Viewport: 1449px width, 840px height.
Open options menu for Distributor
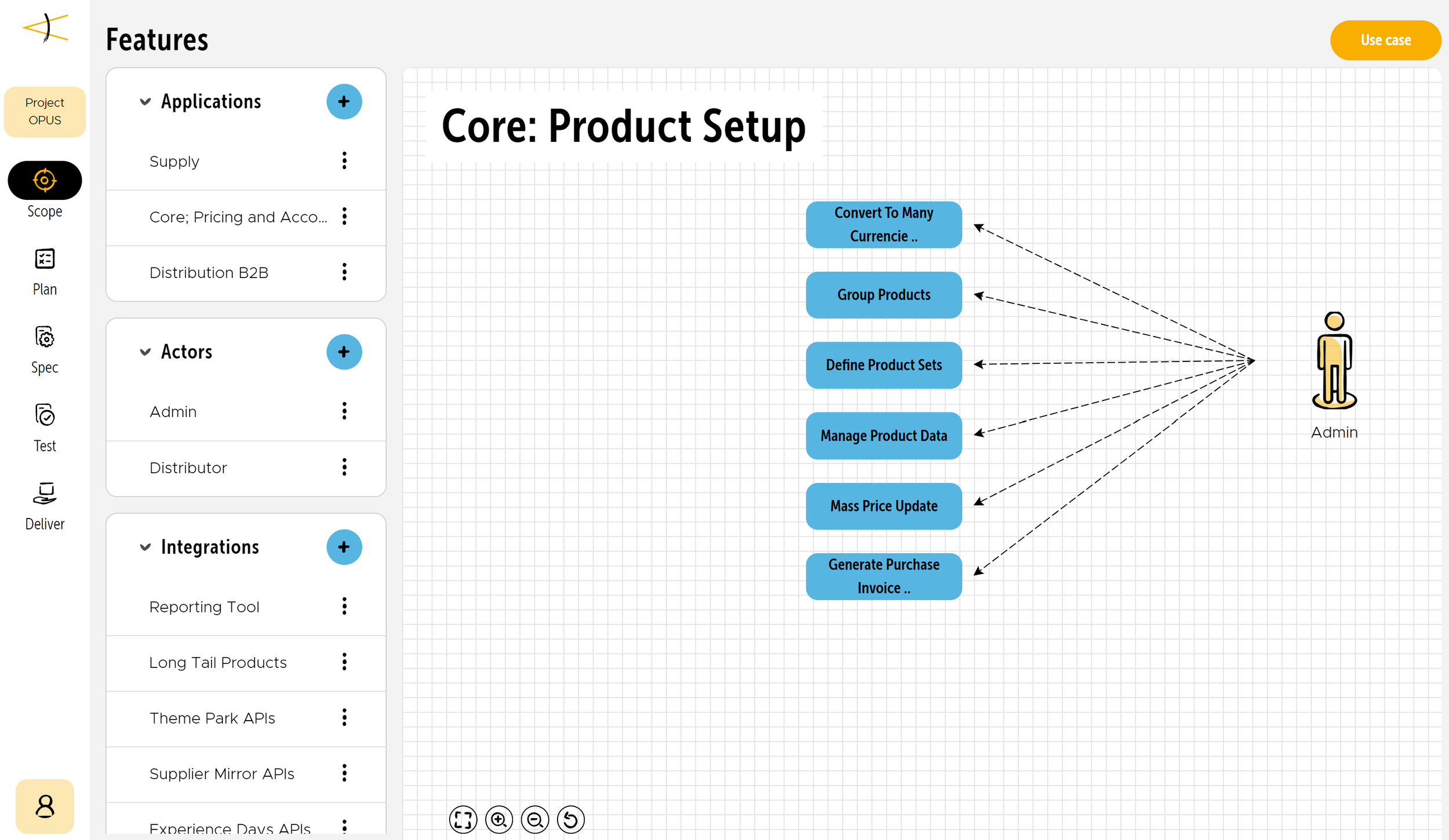[344, 468]
